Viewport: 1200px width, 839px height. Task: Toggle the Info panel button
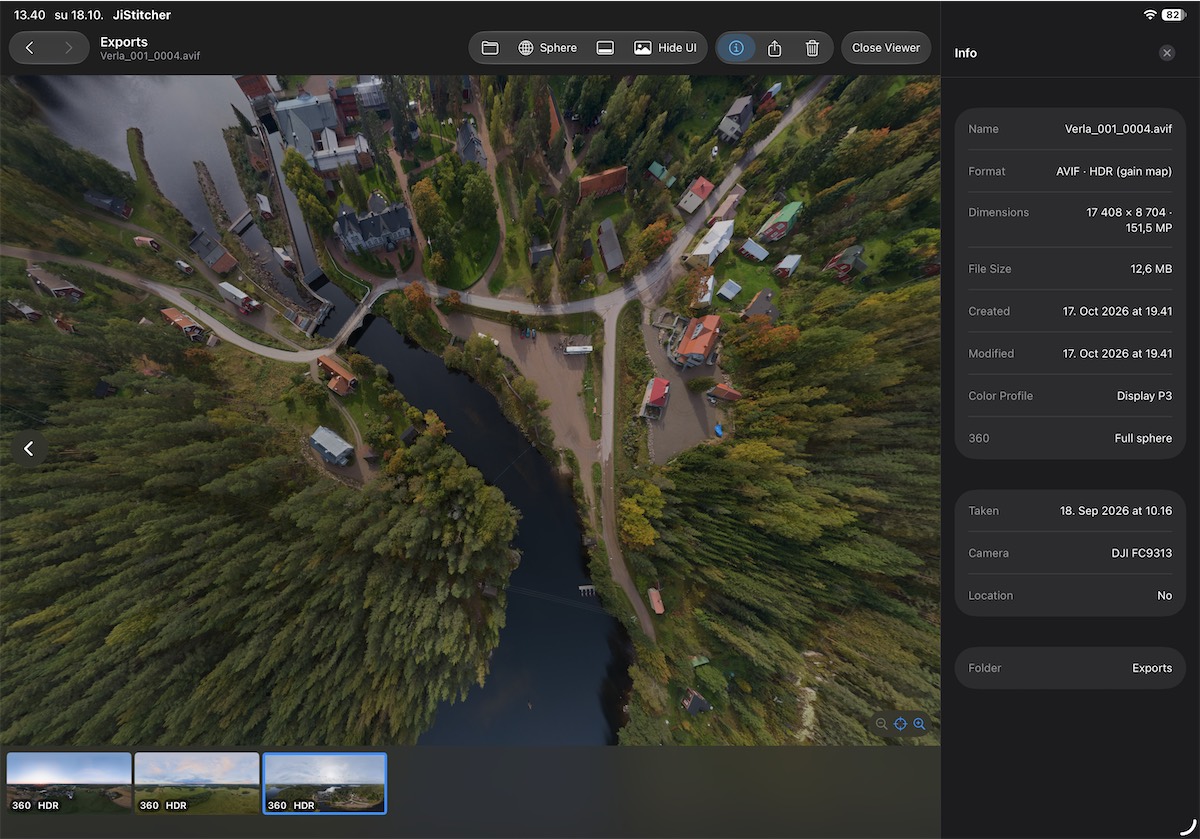pos(737,48)
